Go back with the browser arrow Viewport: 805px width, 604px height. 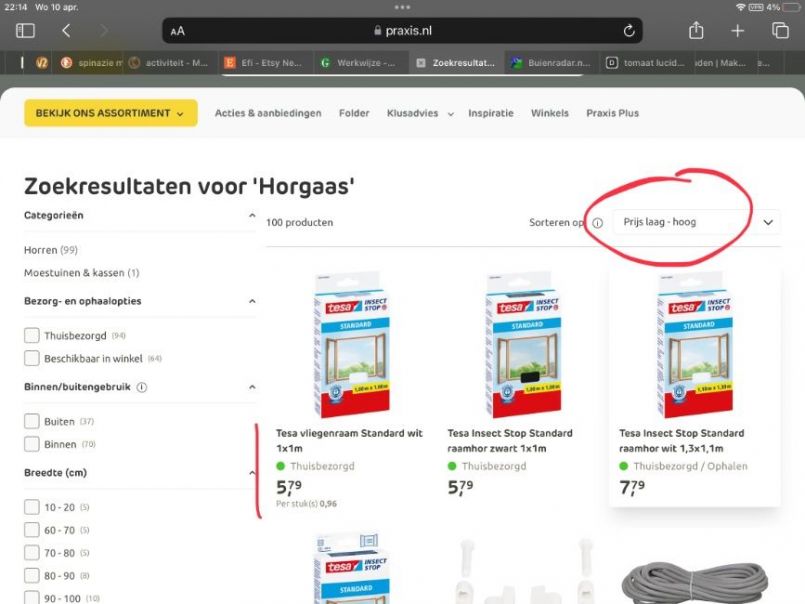[66, 31]
